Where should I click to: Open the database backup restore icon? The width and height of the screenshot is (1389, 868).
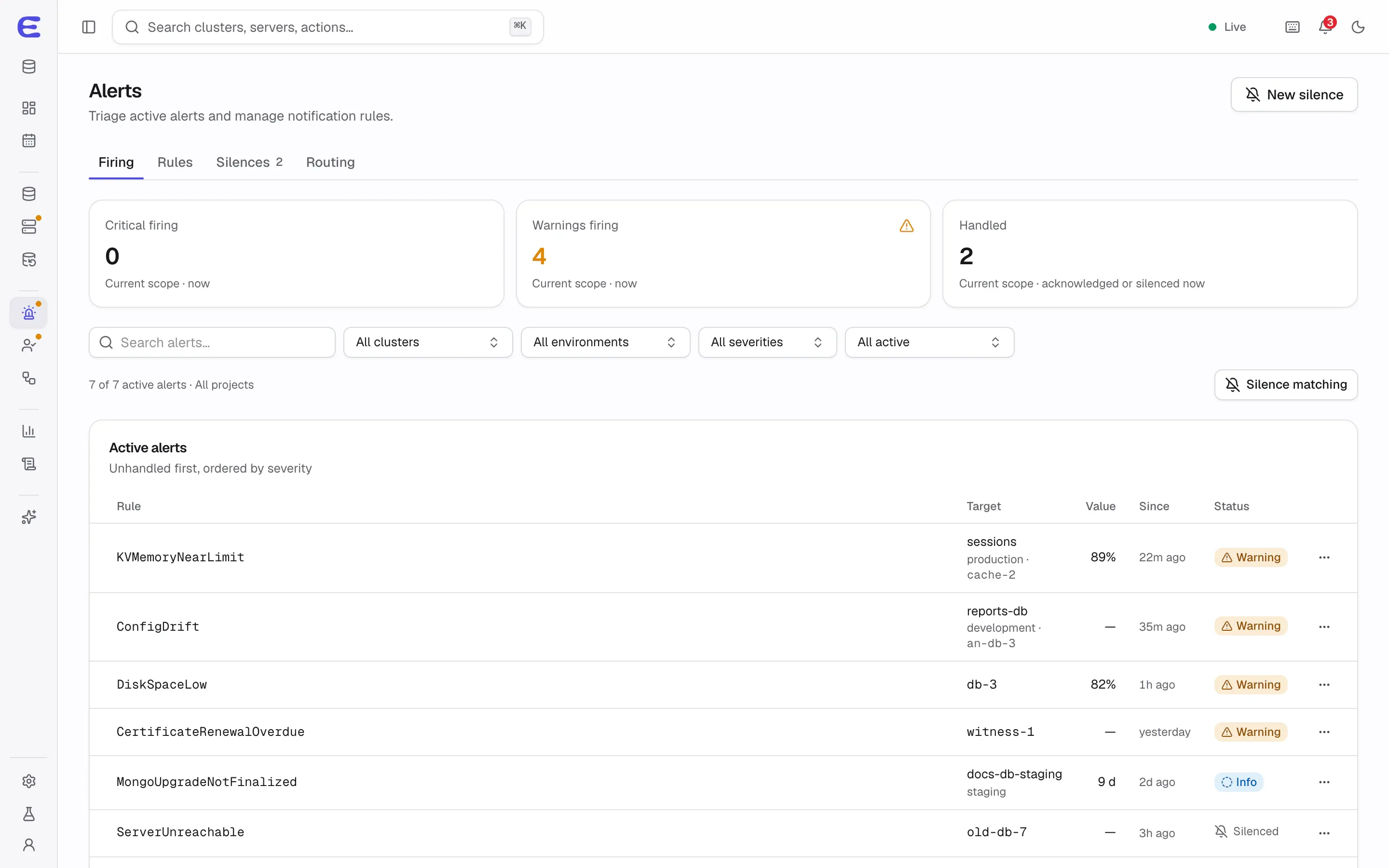click(29, 259)
